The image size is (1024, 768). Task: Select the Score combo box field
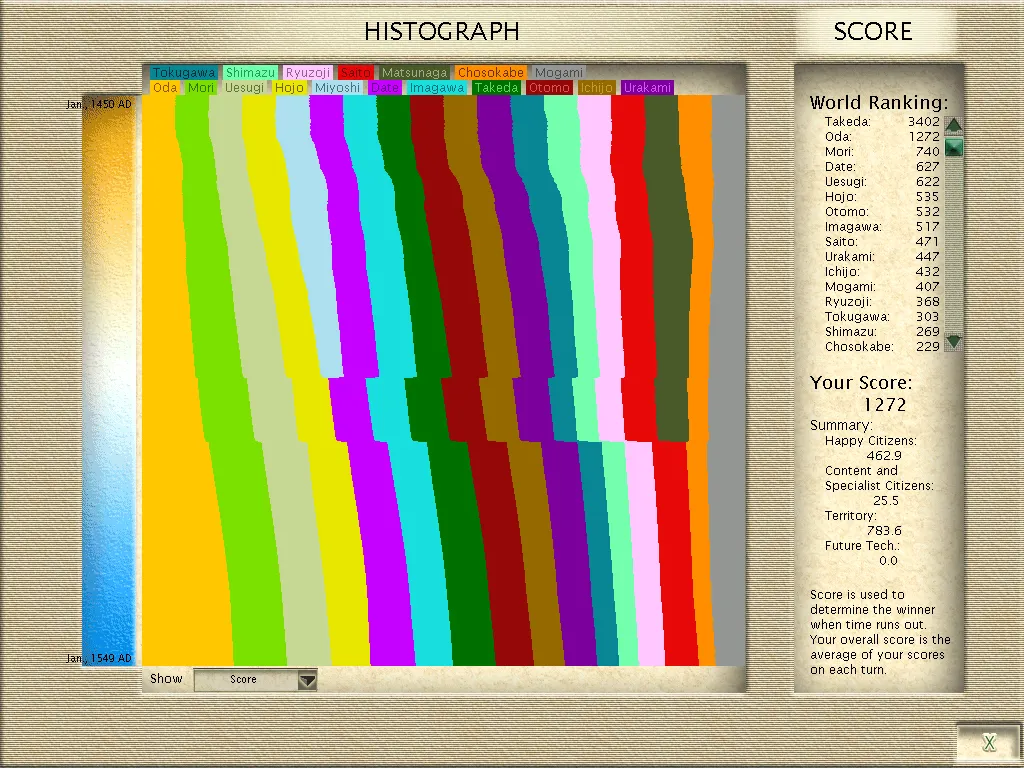click(x=255, y=680)
